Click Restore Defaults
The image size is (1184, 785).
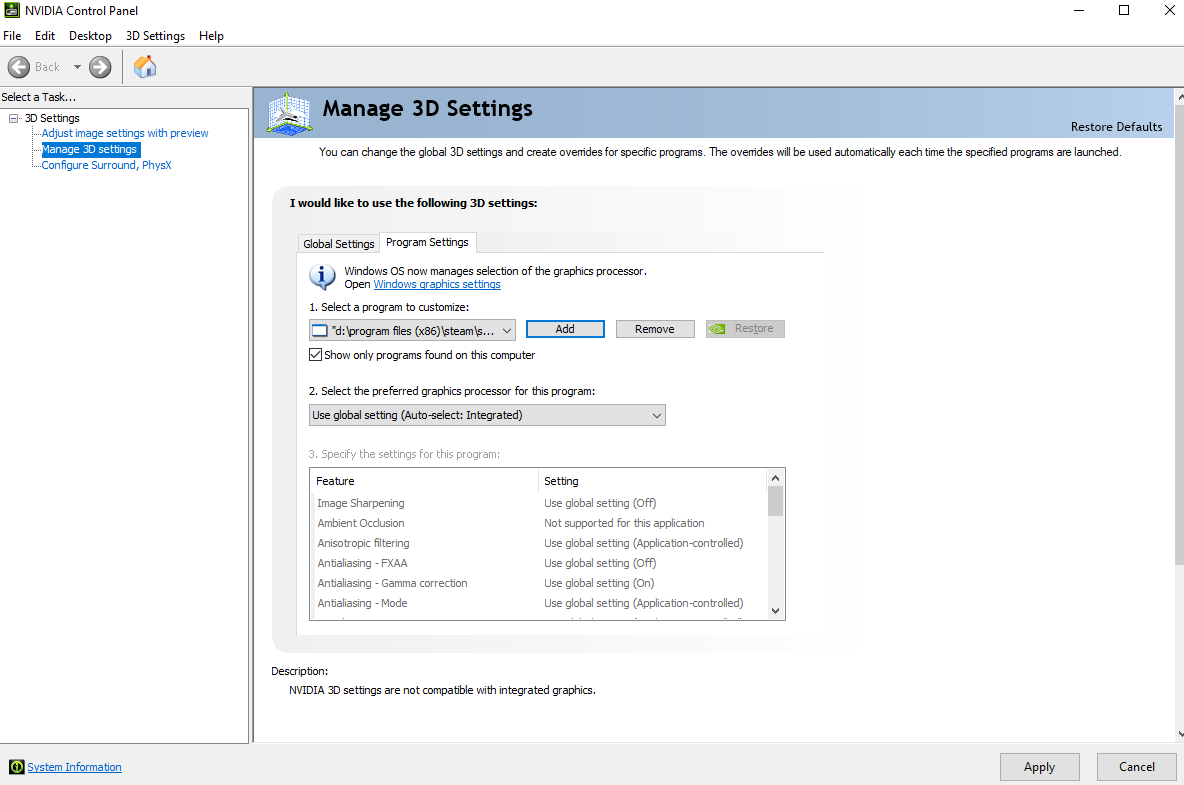(x=1116, y=127)
